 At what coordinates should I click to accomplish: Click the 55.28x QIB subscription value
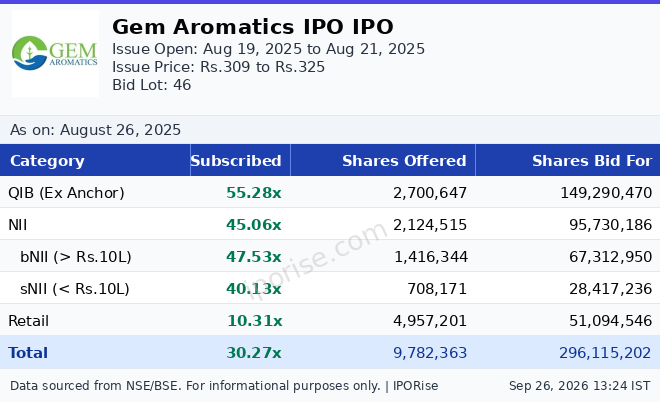click(x=254, y=193)
